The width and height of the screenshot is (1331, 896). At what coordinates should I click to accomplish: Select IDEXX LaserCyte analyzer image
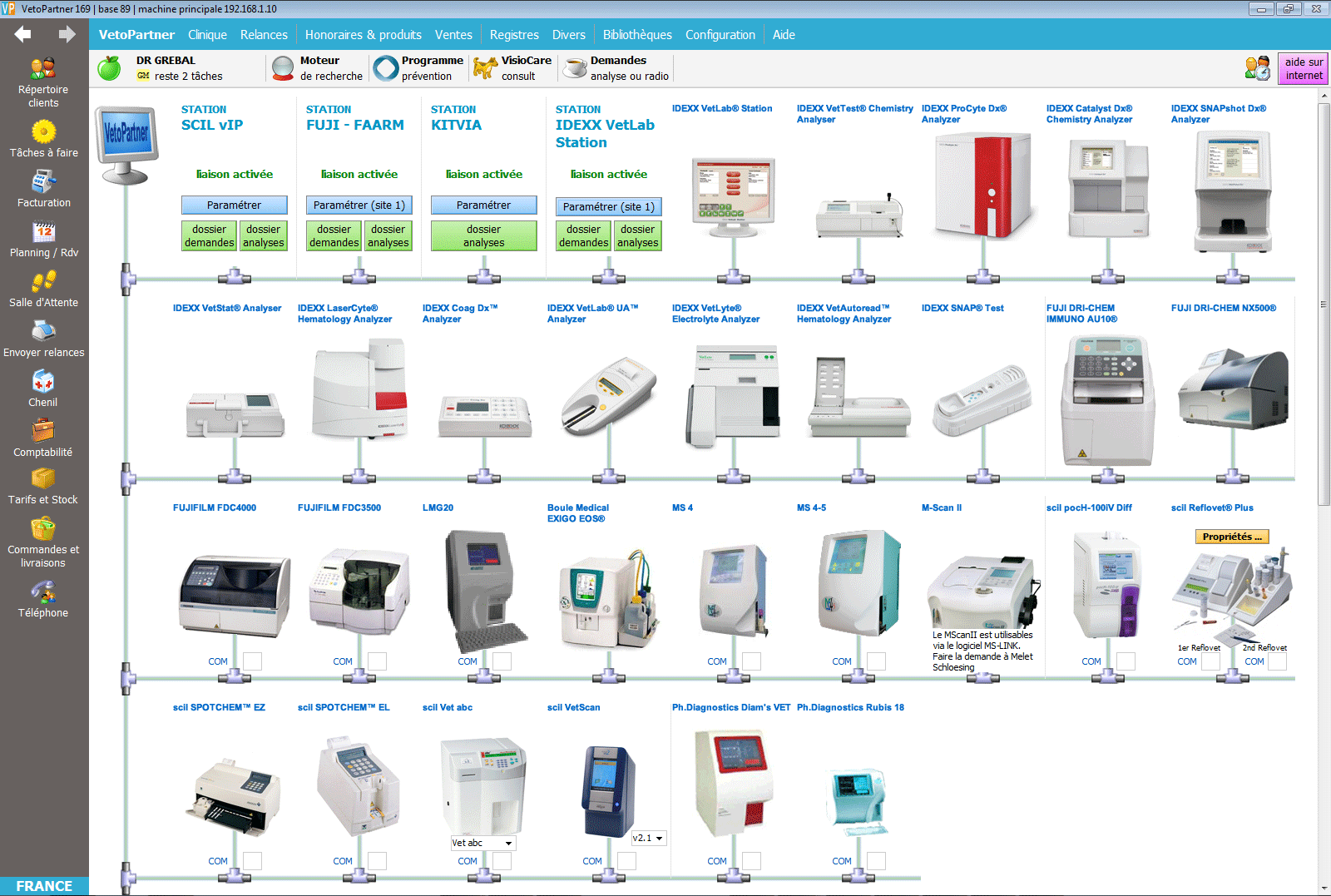[359, 389]
